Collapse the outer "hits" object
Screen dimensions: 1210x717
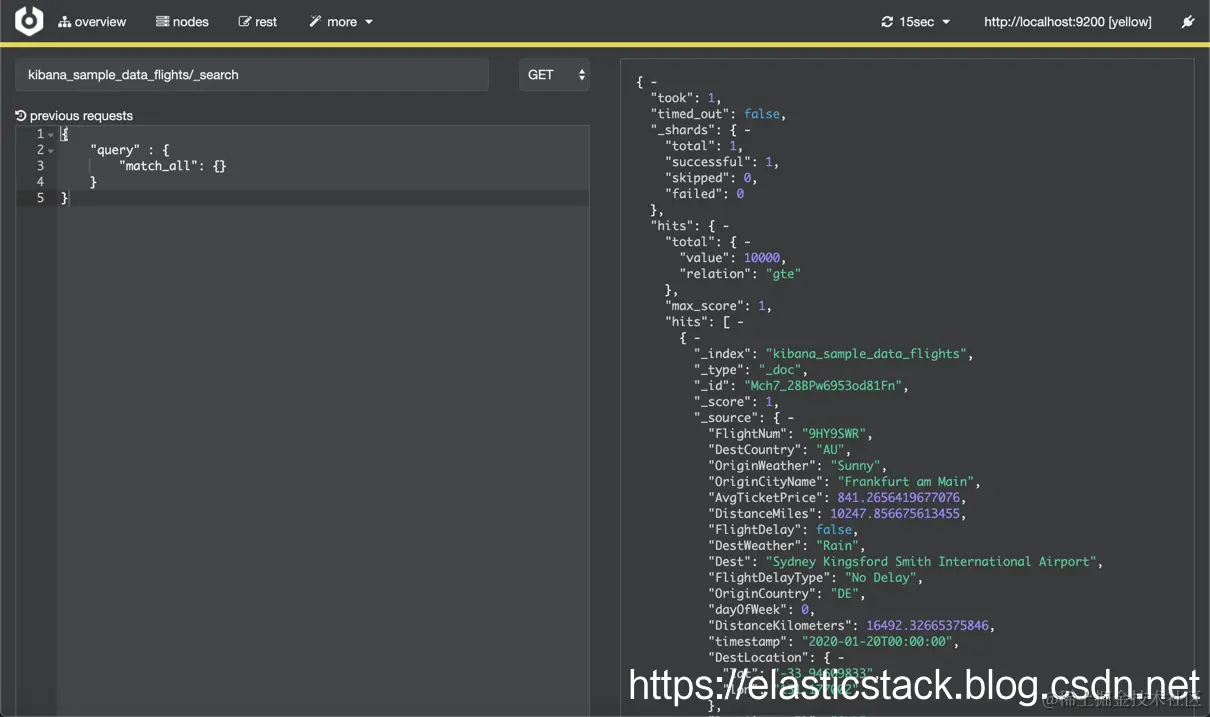[725, 226]
